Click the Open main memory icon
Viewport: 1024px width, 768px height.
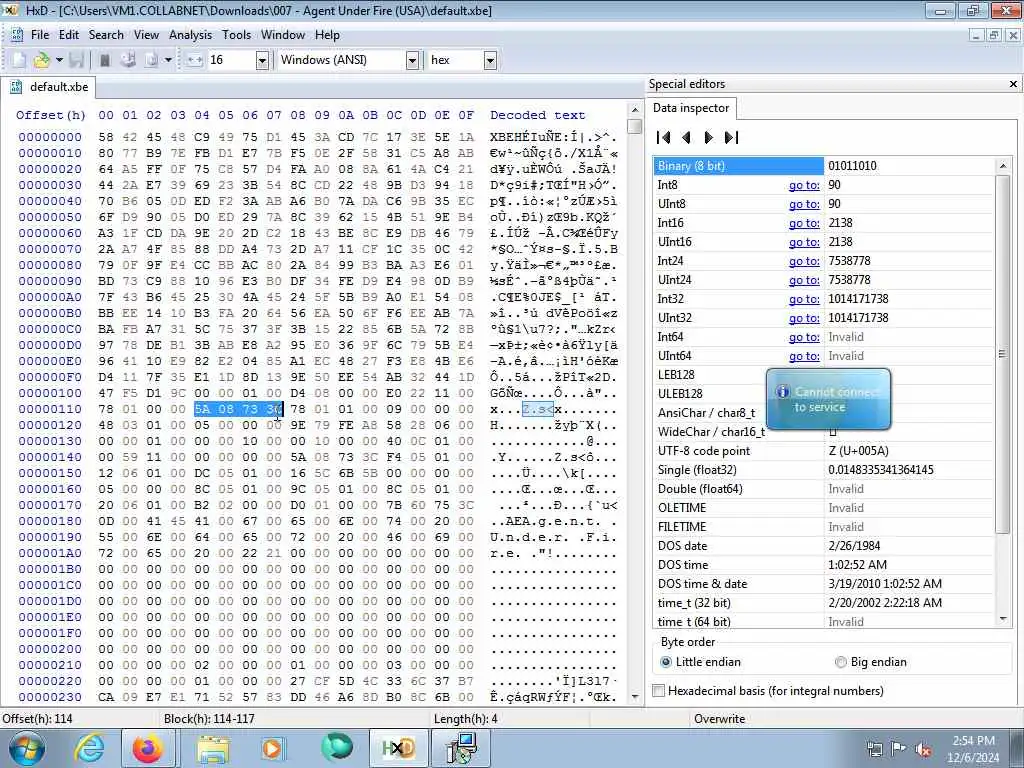tap(104, 60)
